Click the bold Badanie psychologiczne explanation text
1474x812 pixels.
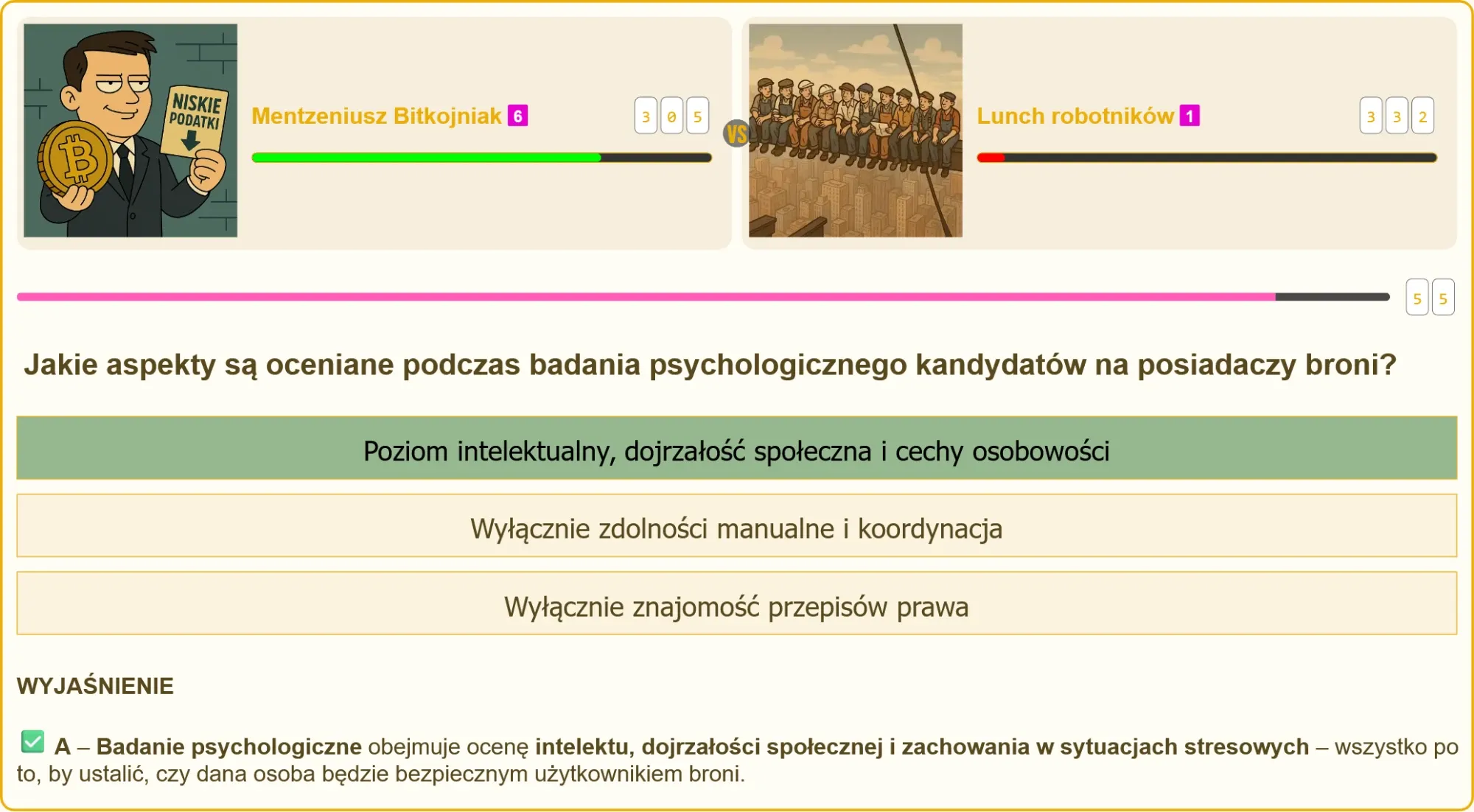[x=228, y=746]
